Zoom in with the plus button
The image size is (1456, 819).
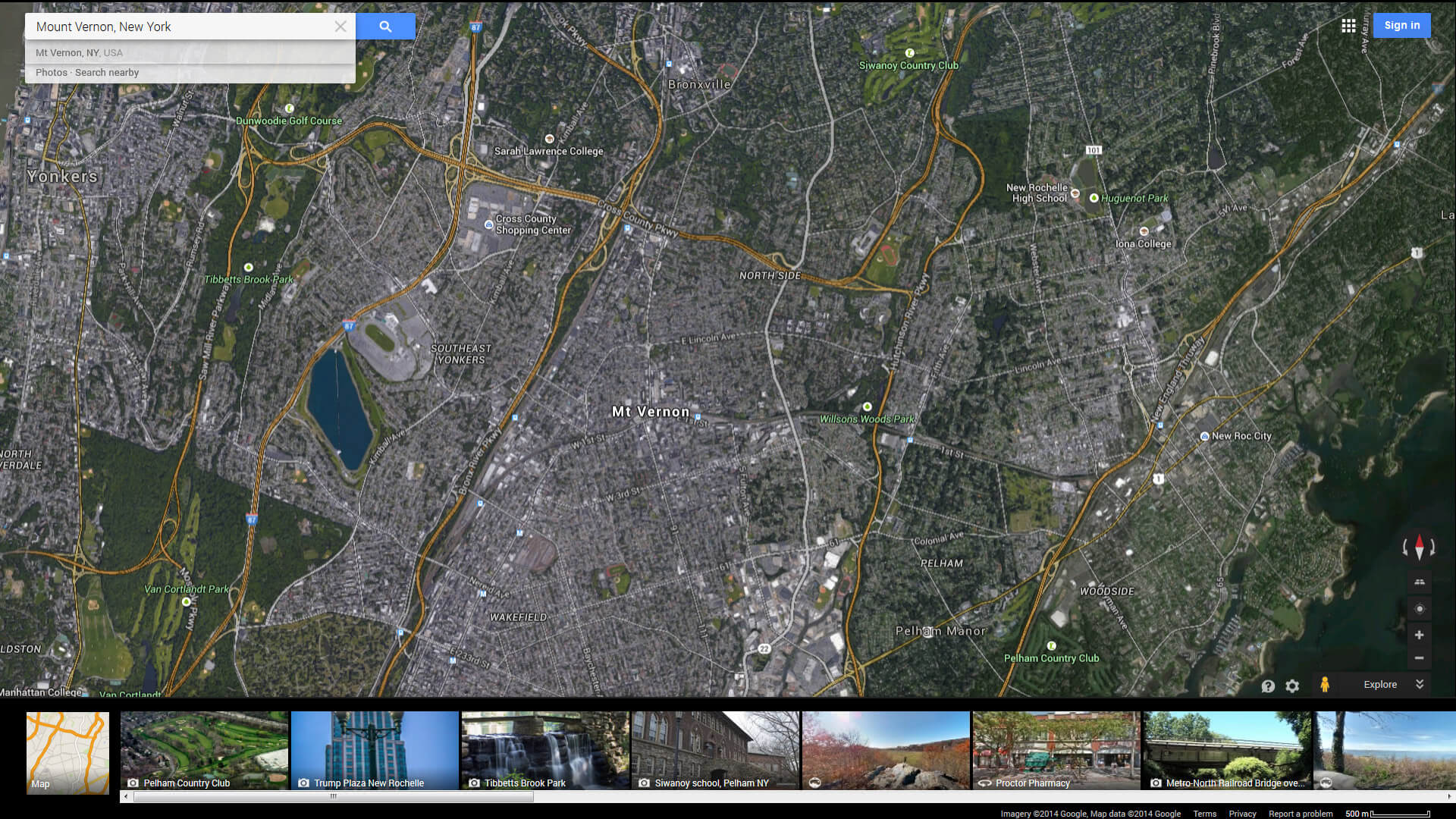pos(1419,635)
